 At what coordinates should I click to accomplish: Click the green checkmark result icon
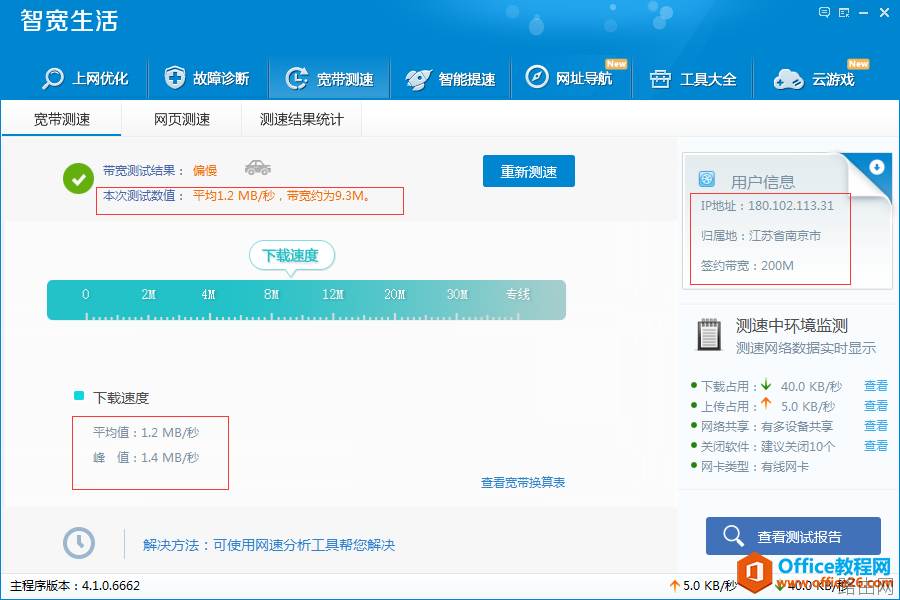79,179
